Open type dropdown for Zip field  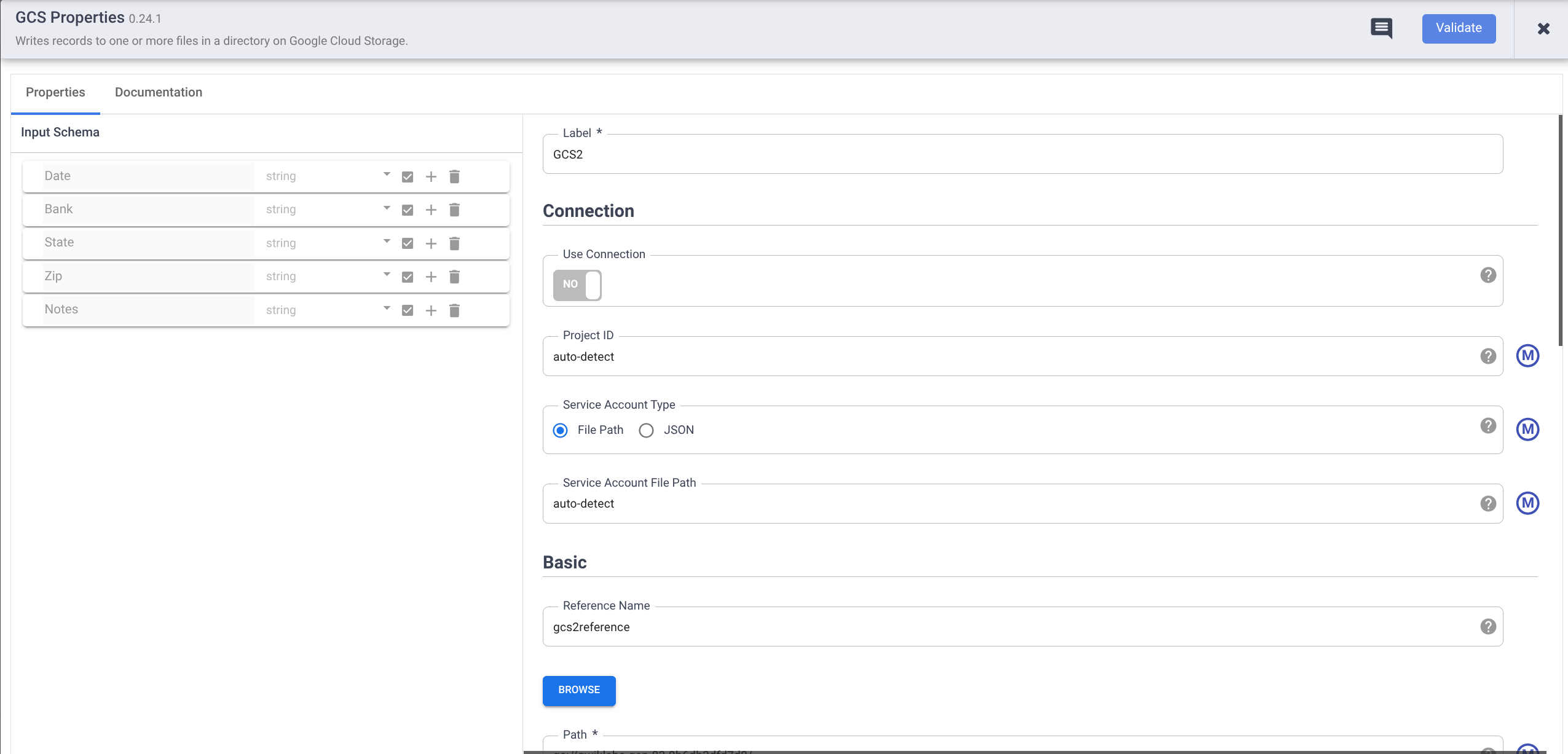coord(386,275)
